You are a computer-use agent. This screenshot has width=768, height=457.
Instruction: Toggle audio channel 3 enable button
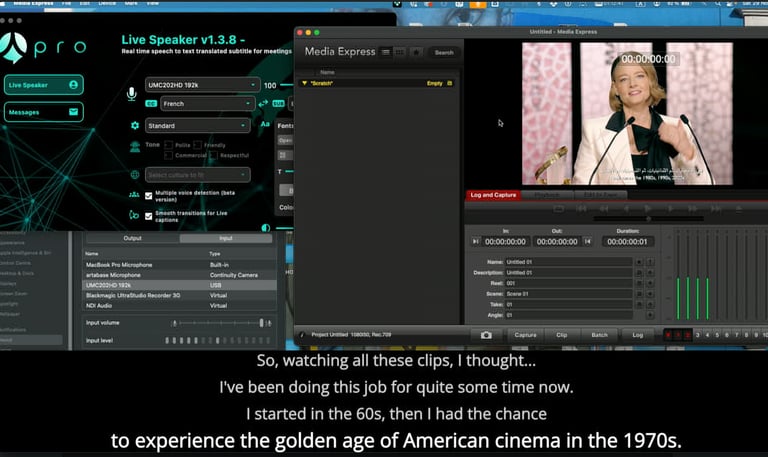(697, 335)
